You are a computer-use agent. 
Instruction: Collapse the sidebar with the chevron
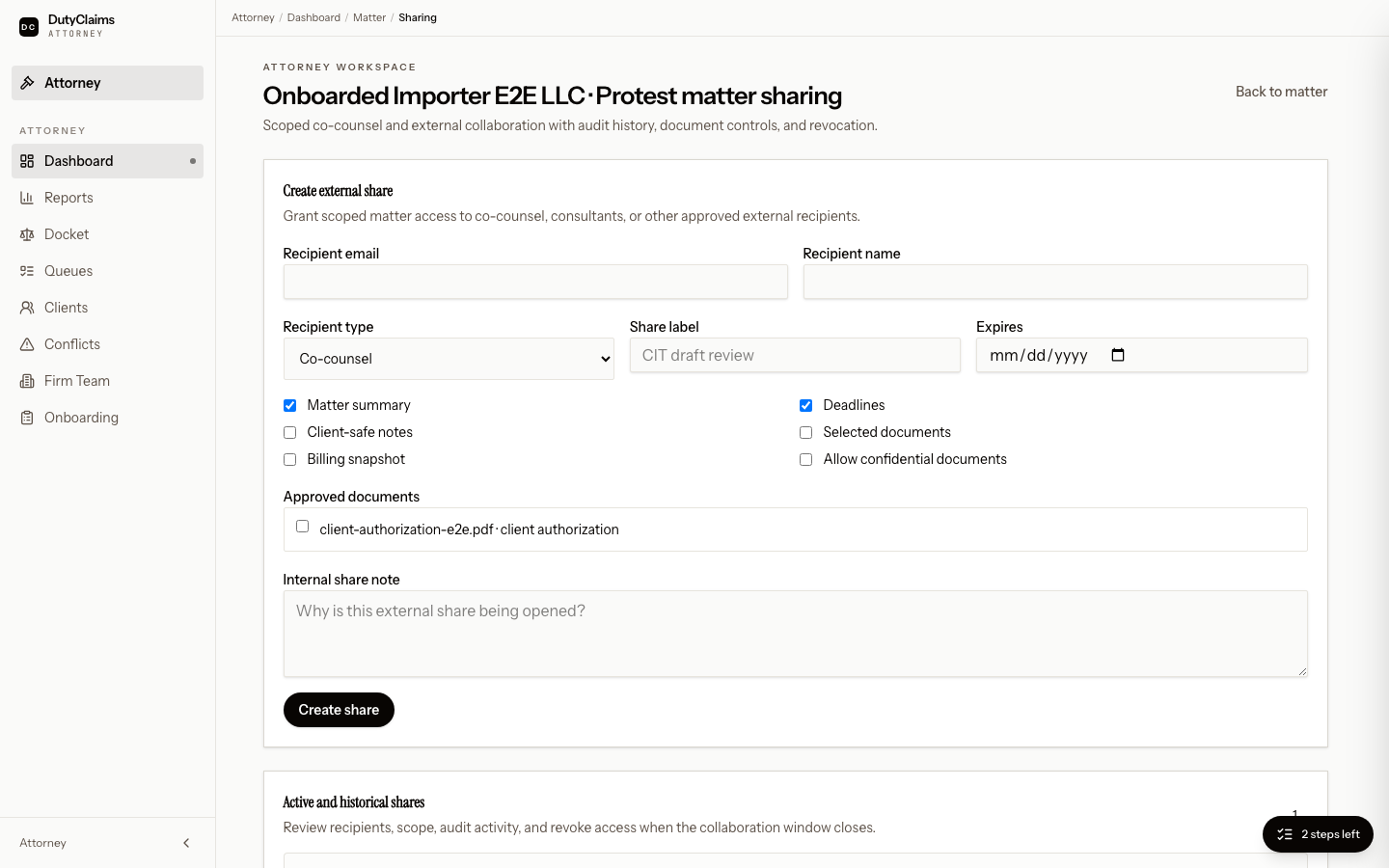click(186, 843)
